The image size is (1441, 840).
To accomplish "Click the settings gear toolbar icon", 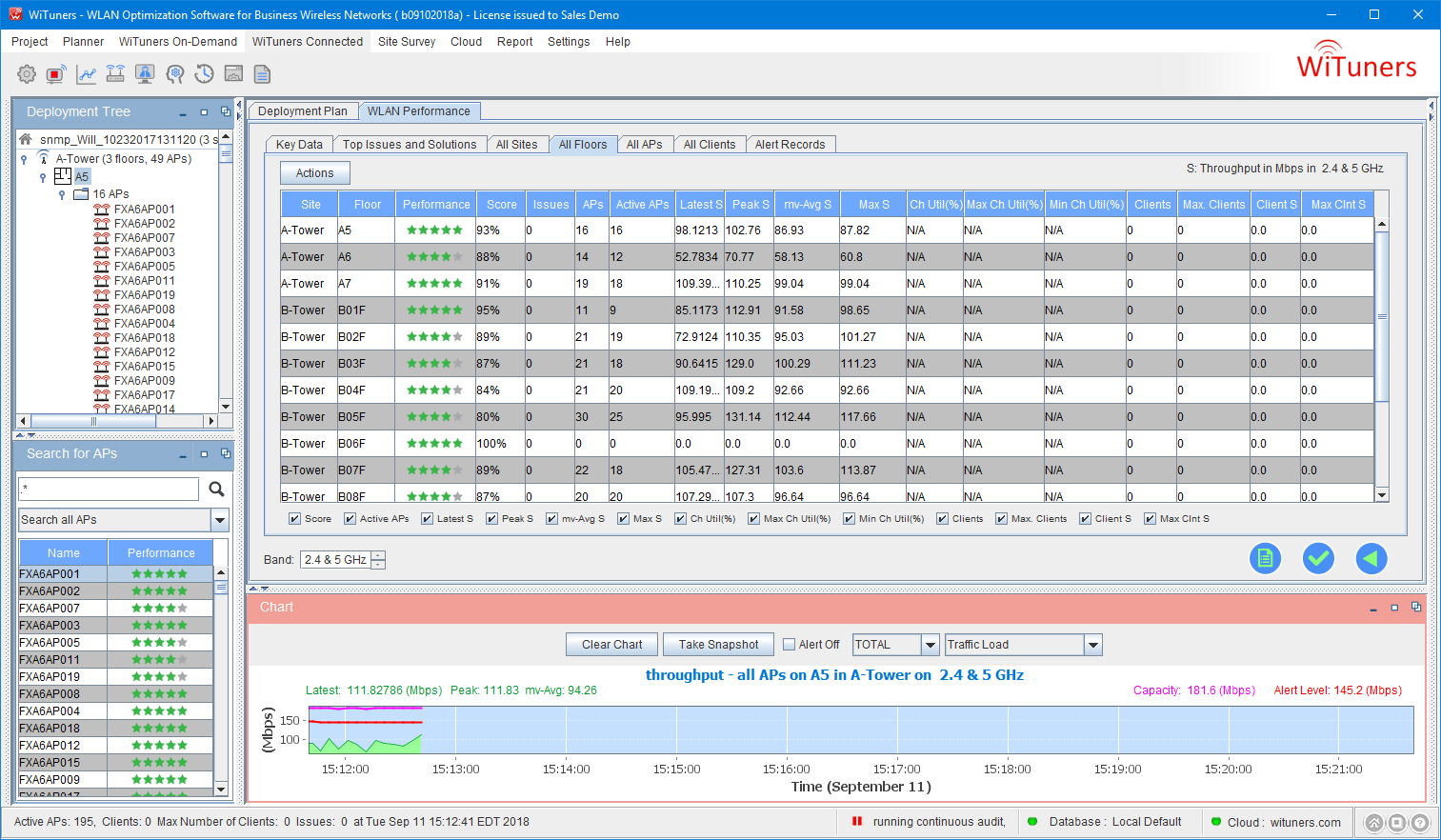I will click(27, 74).
